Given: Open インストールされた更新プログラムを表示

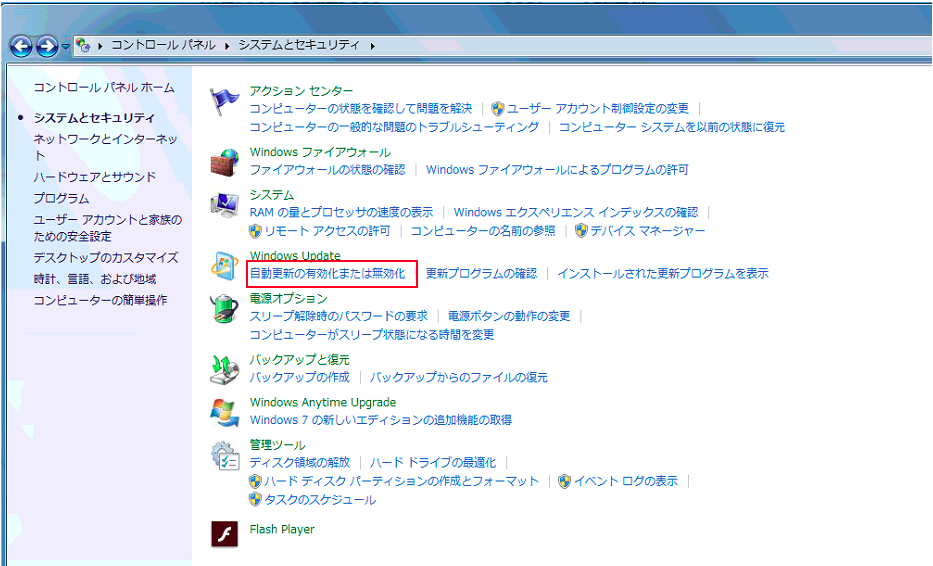Looking at the screenshot, I should (663, 274).
